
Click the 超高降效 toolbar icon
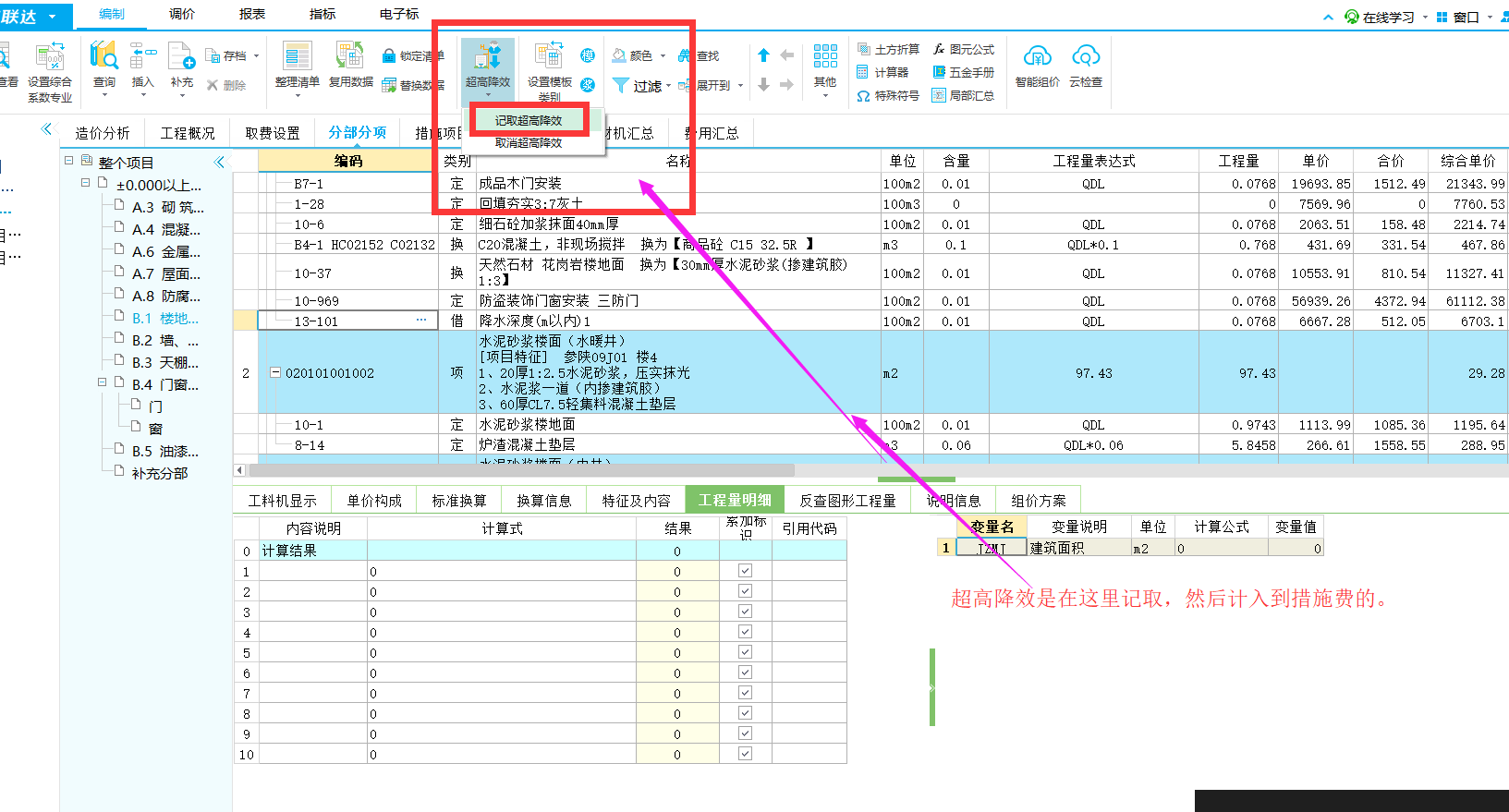pos(488,56)
